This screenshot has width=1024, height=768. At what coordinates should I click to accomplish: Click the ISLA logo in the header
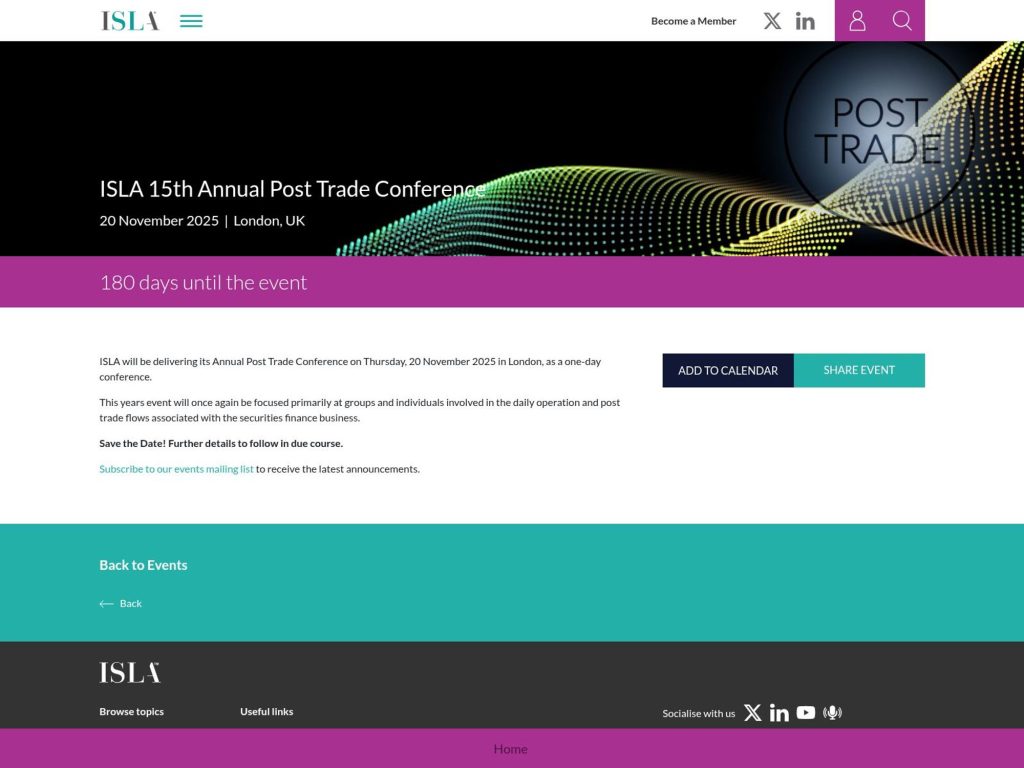point(128,19)
